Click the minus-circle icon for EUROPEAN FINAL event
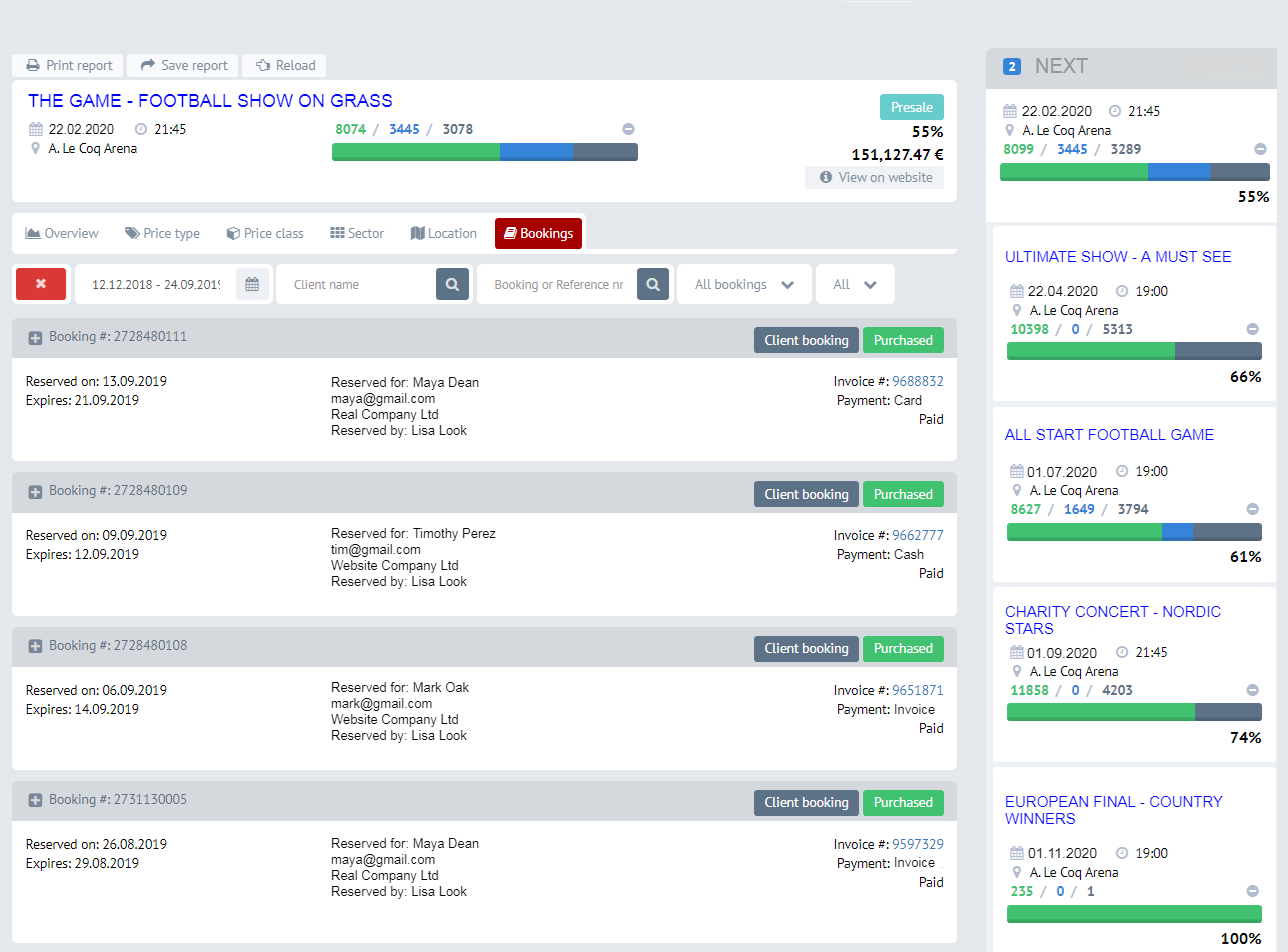 1252,891
